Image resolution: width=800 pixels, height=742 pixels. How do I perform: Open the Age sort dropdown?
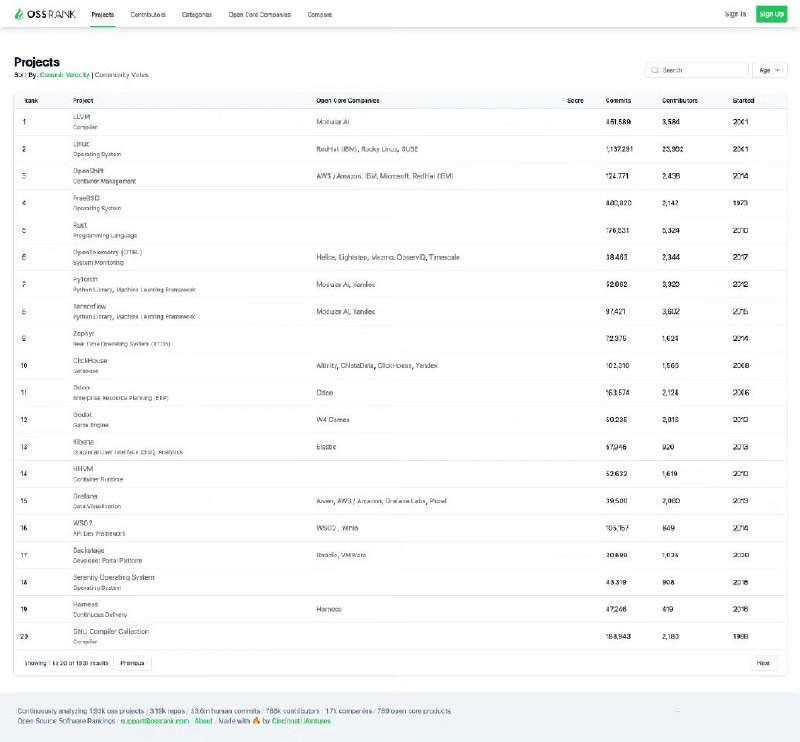tap(769, 70)
